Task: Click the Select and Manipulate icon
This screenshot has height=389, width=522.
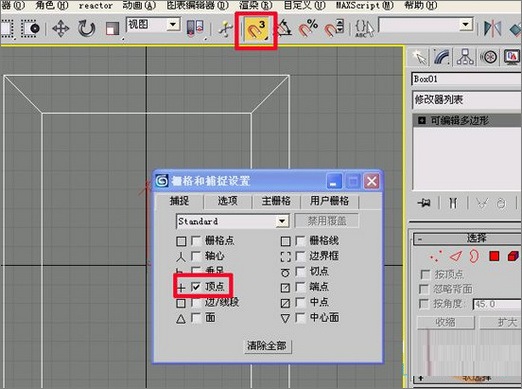Action: [226, 28]
